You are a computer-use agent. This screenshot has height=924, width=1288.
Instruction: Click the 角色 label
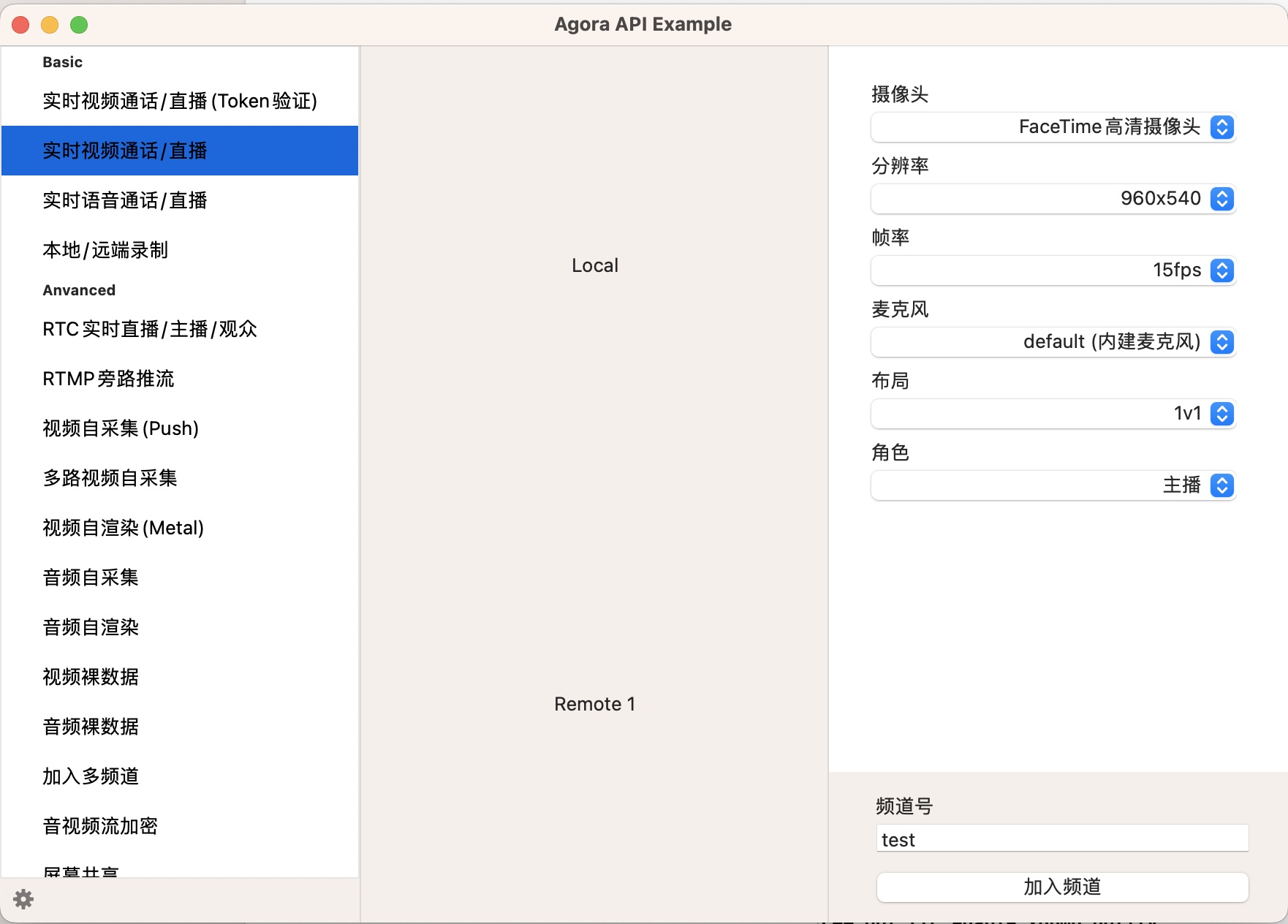pyautogui.click(x=890, y=452)
